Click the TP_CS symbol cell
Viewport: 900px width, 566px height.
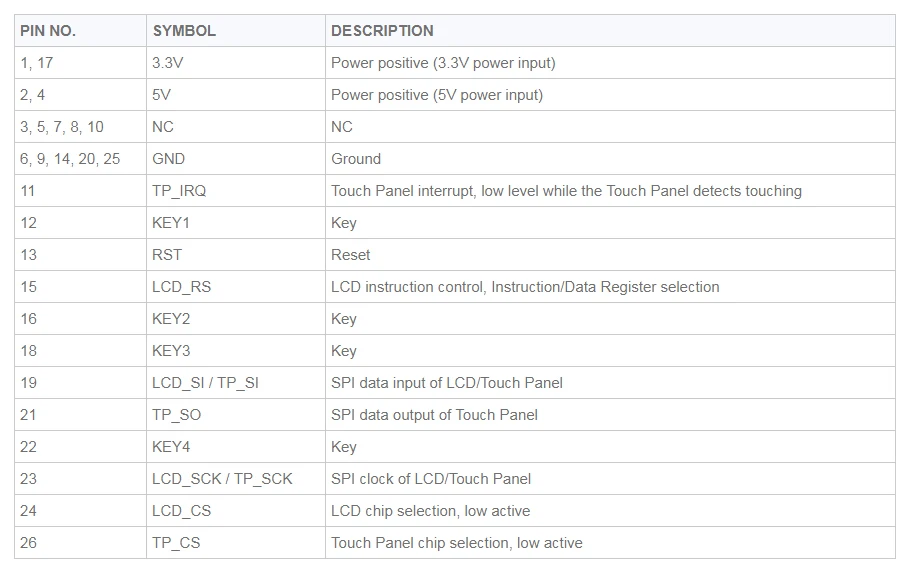point(236,542)
